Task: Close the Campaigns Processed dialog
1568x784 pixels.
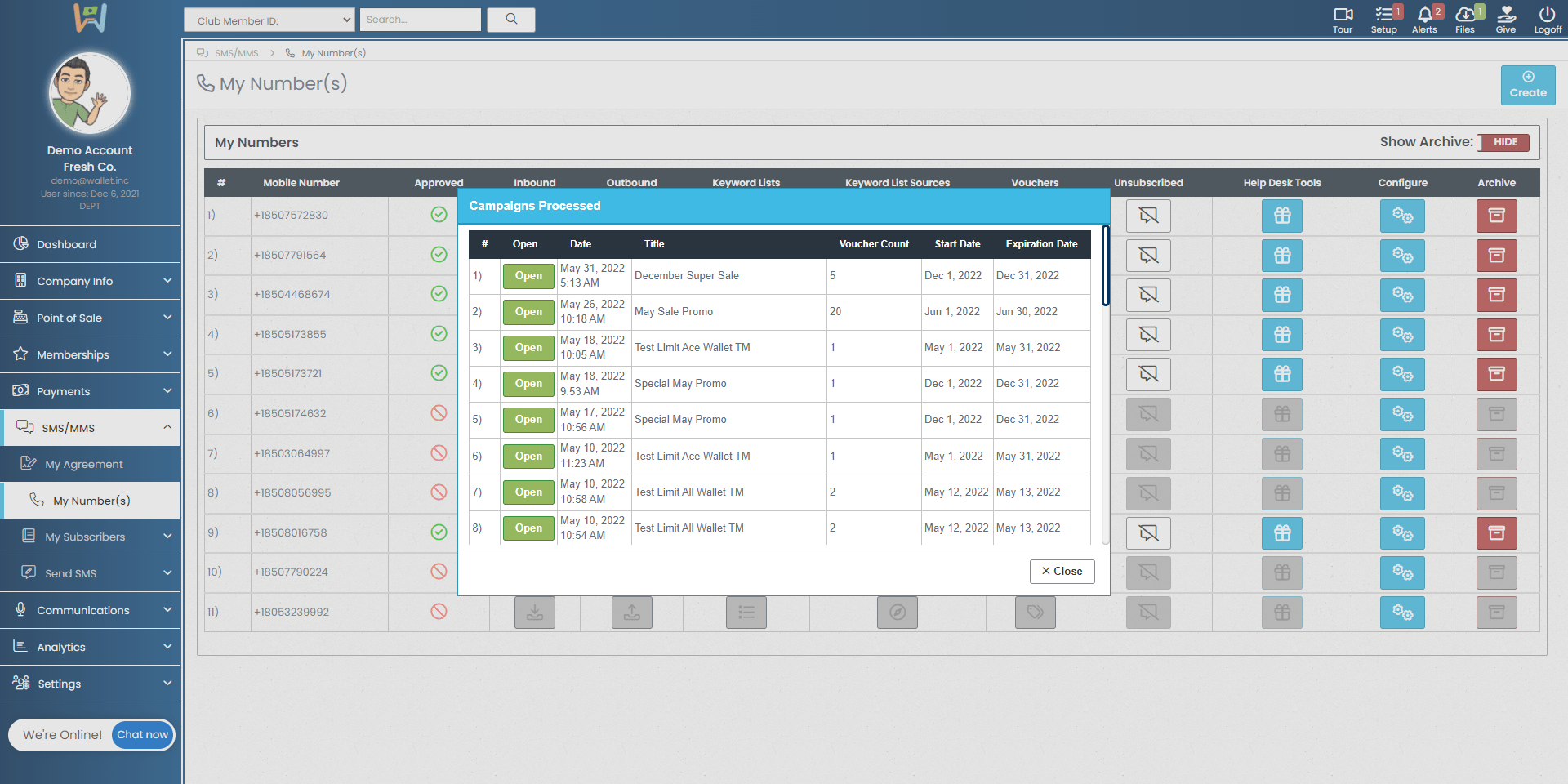Action: pyautogui.click(x=1062, y=572)
